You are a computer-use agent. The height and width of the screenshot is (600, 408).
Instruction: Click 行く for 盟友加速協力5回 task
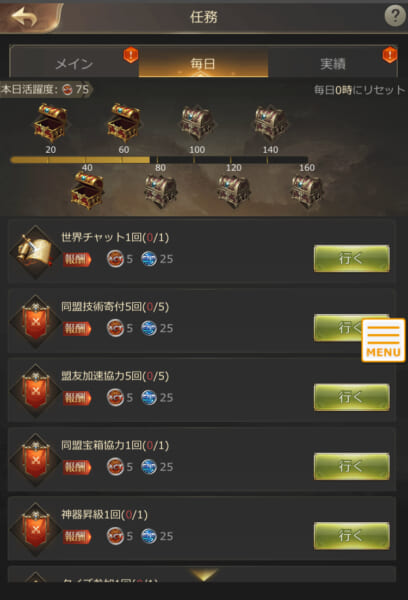click(x=352, y=397)
